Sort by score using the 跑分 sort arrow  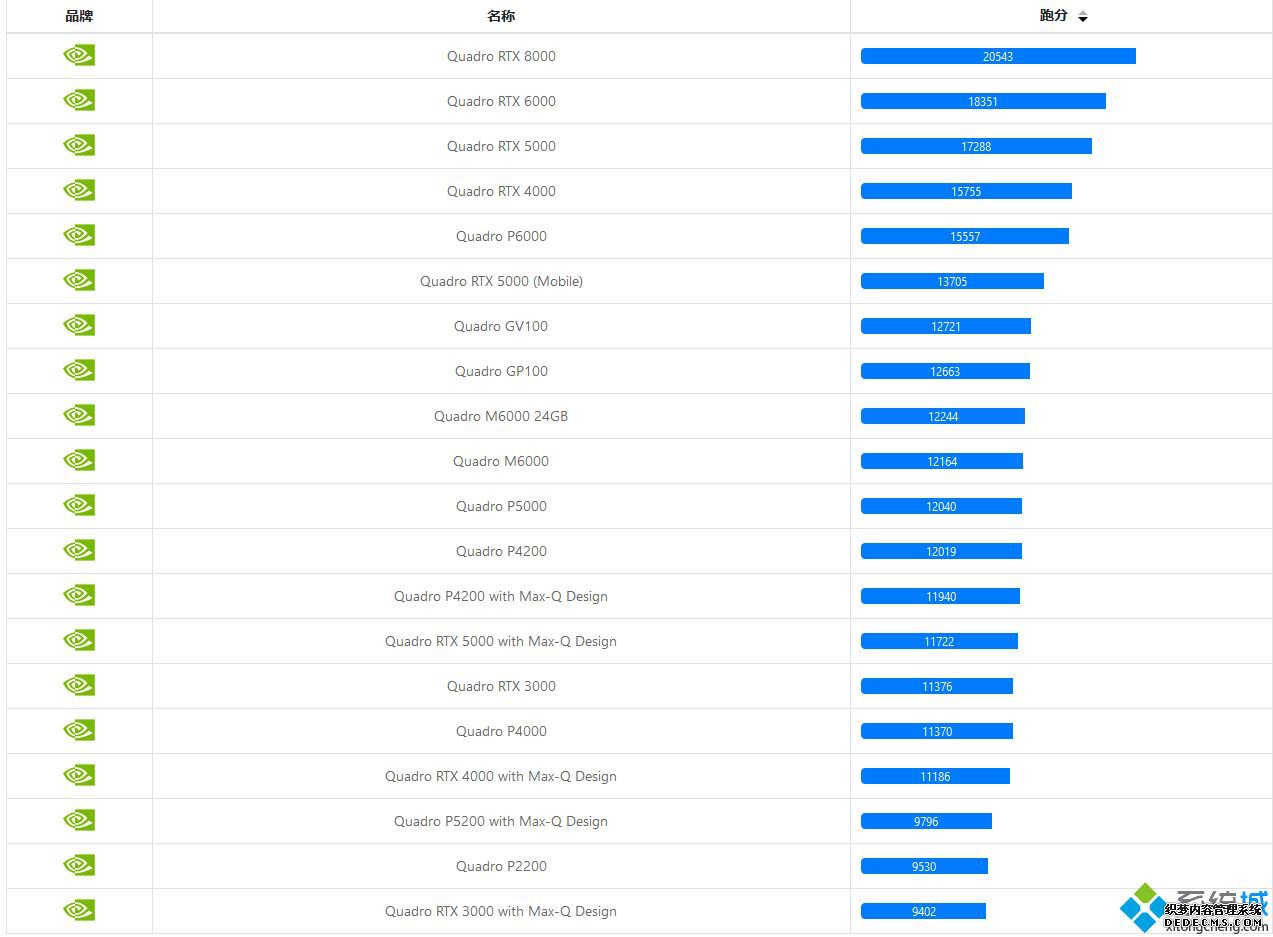1082,17
